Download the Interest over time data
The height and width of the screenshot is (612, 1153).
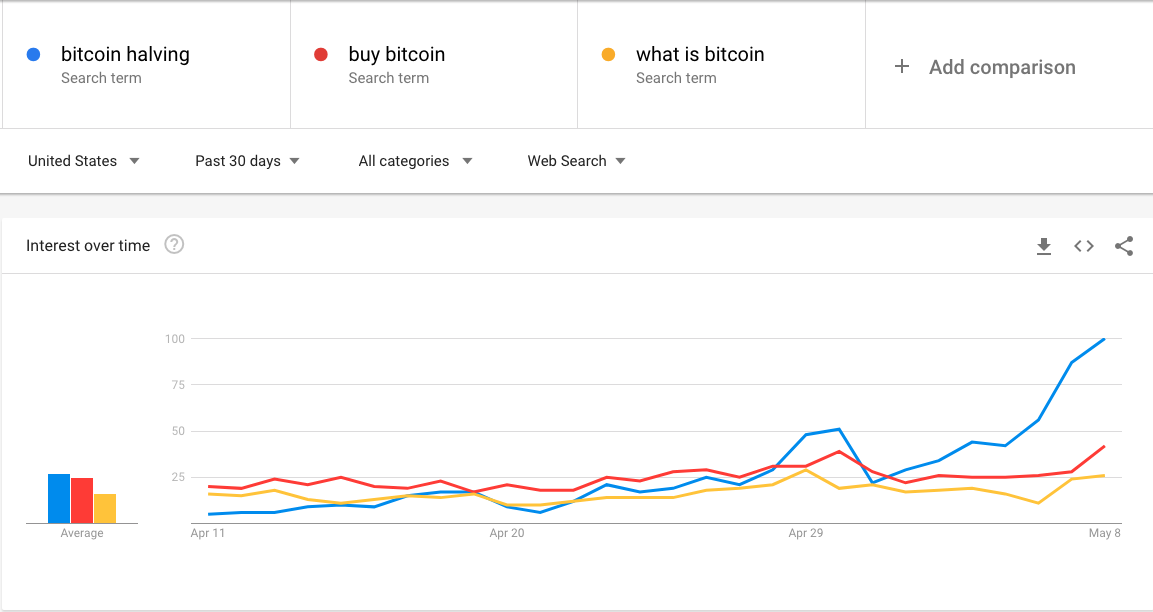(1044, 246)
